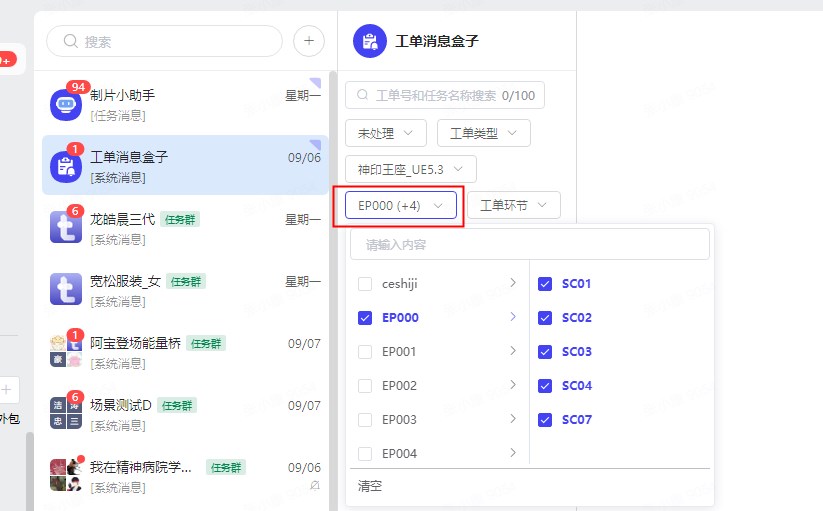The image size is (823, 511).
Task: Click the 阿宝登场能量桥 group avatar
Action: click(65, 351)
